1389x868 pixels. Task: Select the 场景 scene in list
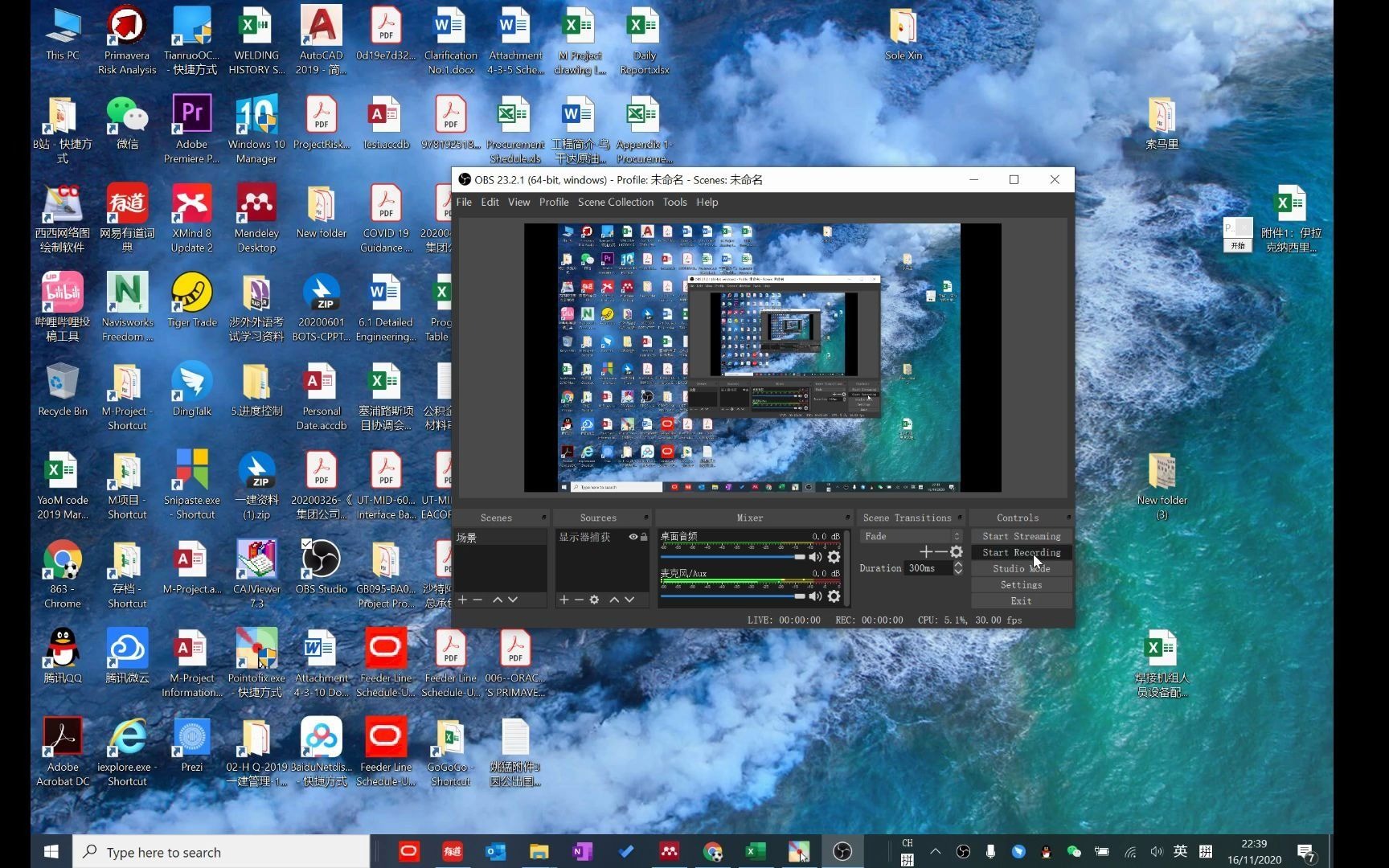click(x=500, y=537)
